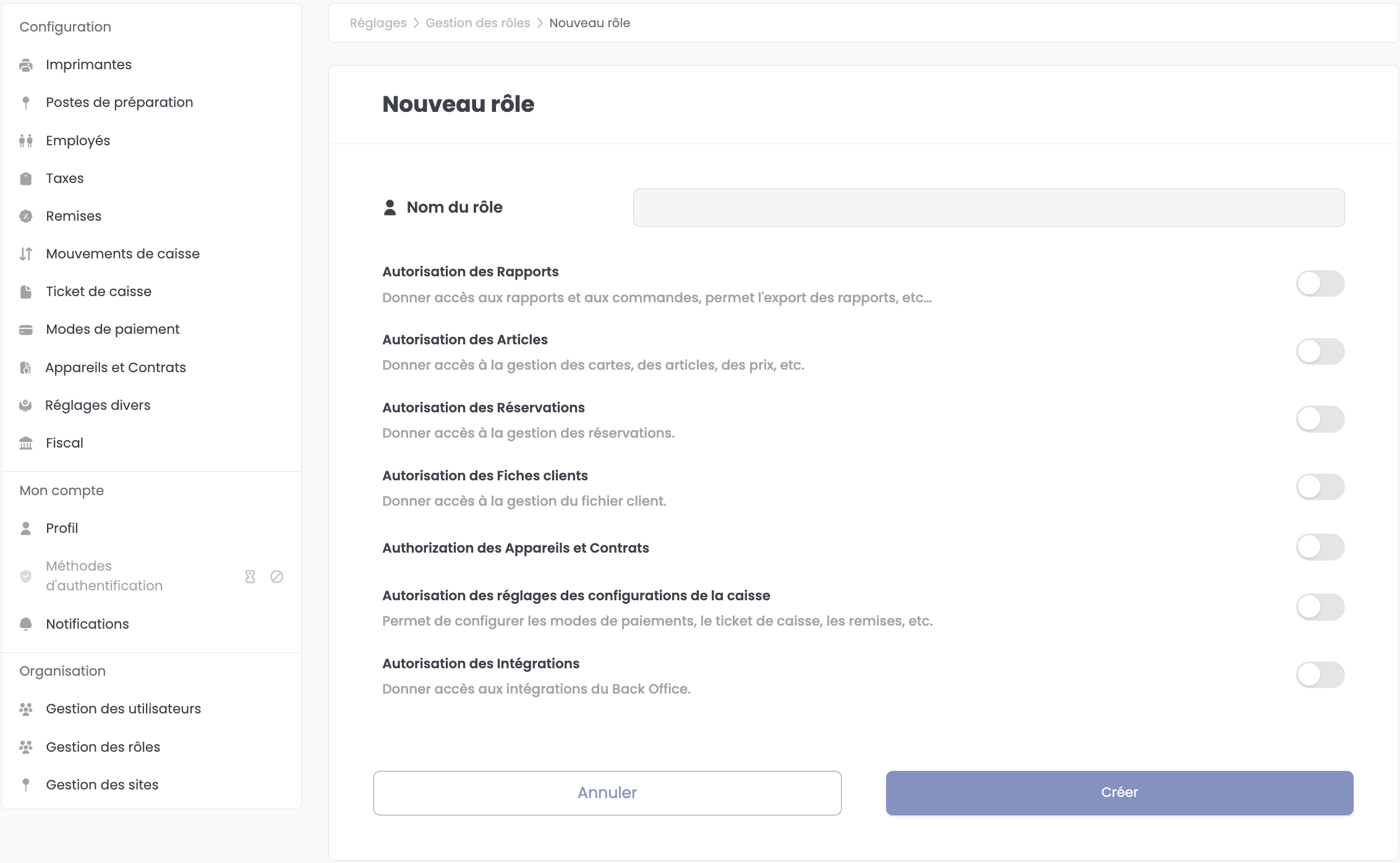This screenshot has width=1400, height=863.
Task: Click the Employés people icon
Action: 26,141
